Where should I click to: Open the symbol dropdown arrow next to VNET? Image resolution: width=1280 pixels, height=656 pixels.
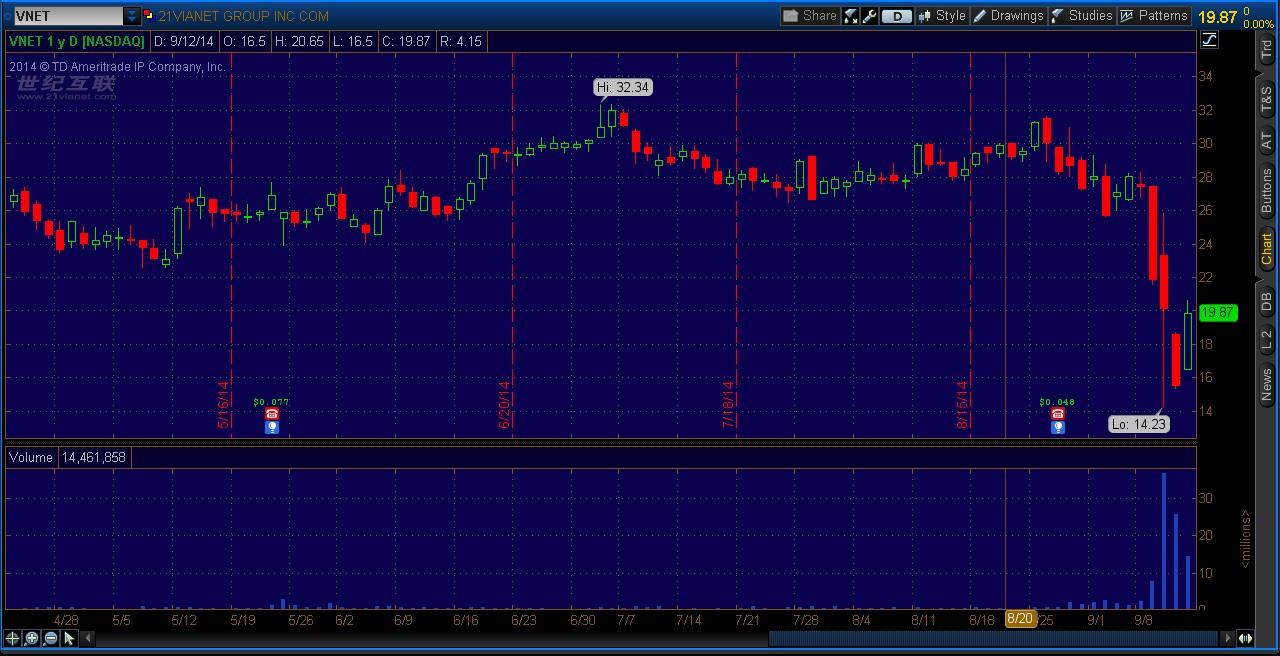pos(132,16)
